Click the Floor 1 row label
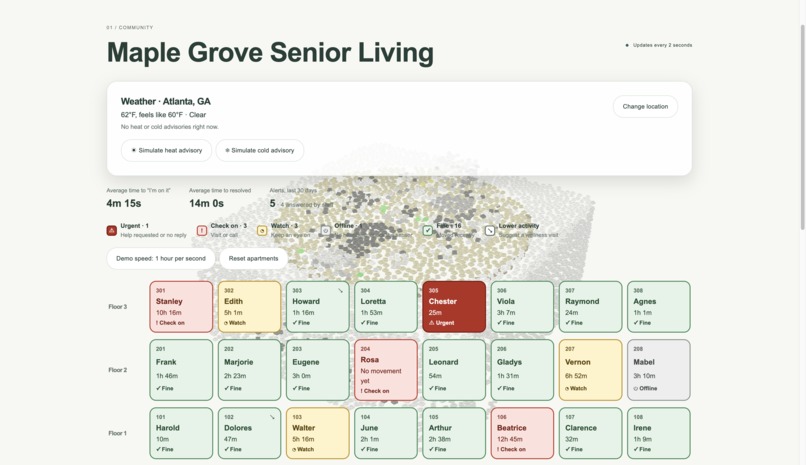This screenshot has height=465, width=806. click(117, 433)
